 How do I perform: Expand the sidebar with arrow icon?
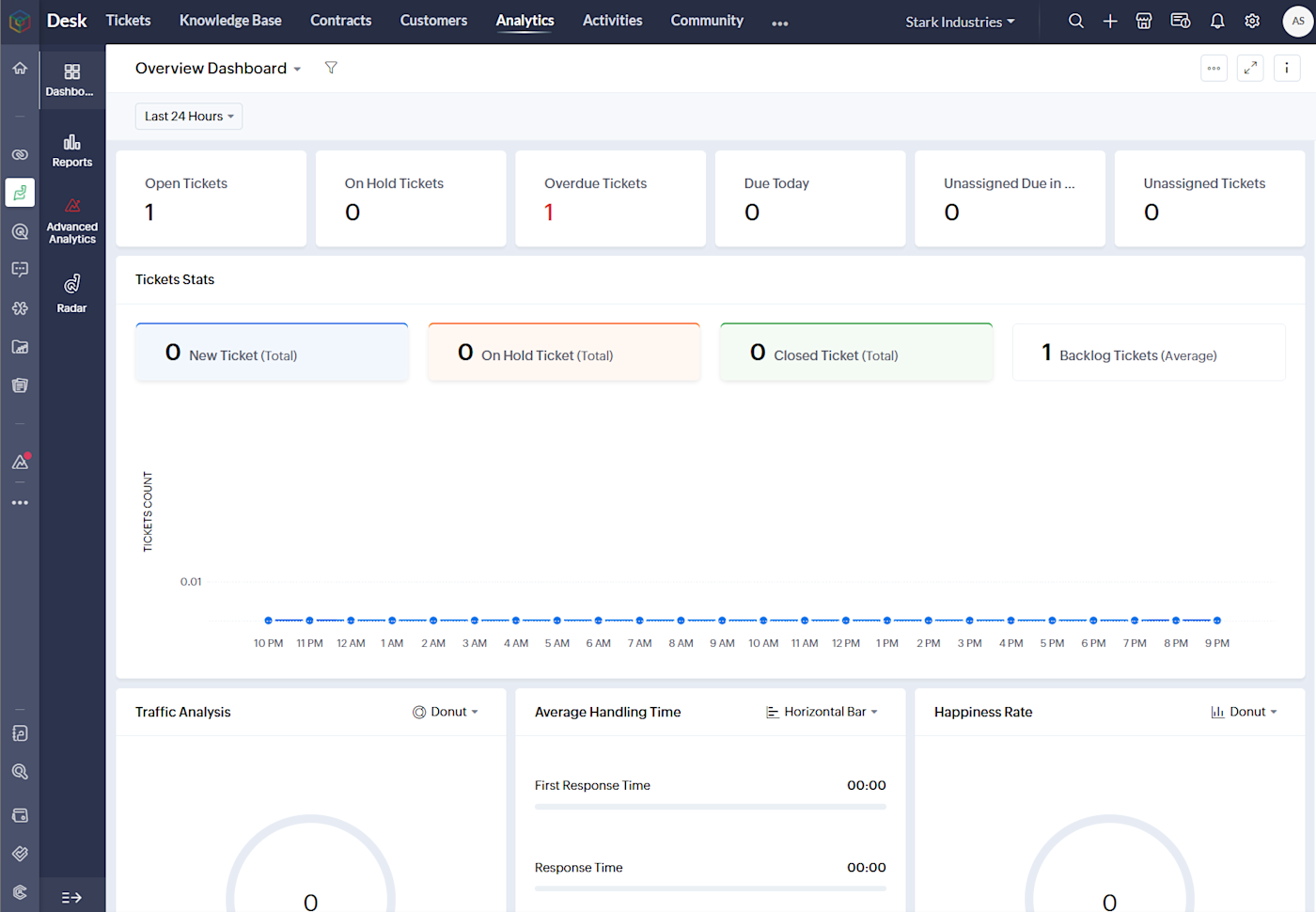[71, 898]
